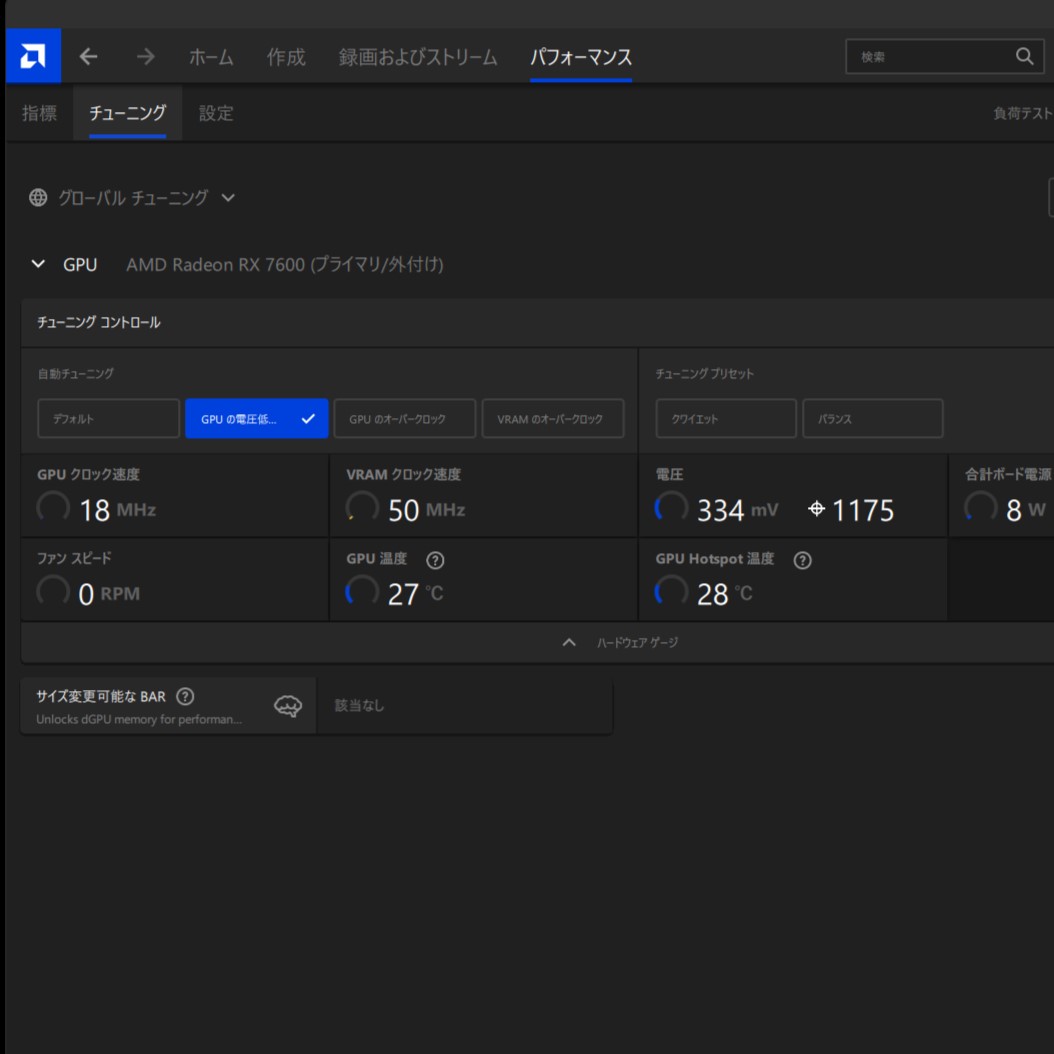Open help icon next to GPU Hotspot 温度
Image resolution: width=1054 pixels, height=1054 pixels.
802,560
